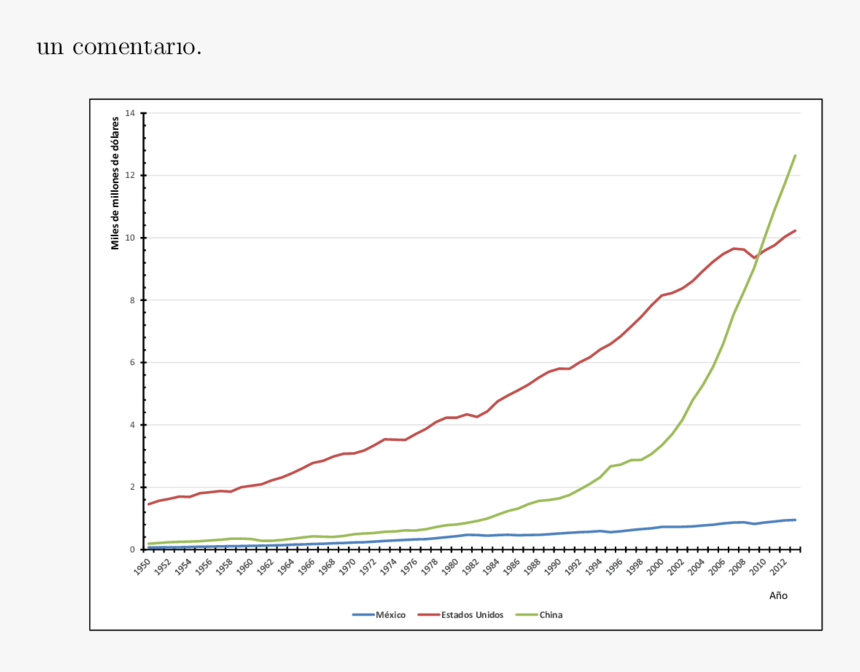This screenshot has height=672, width=860.
Task: Click the 'Año' x-axis label
Action: [778, 595]
